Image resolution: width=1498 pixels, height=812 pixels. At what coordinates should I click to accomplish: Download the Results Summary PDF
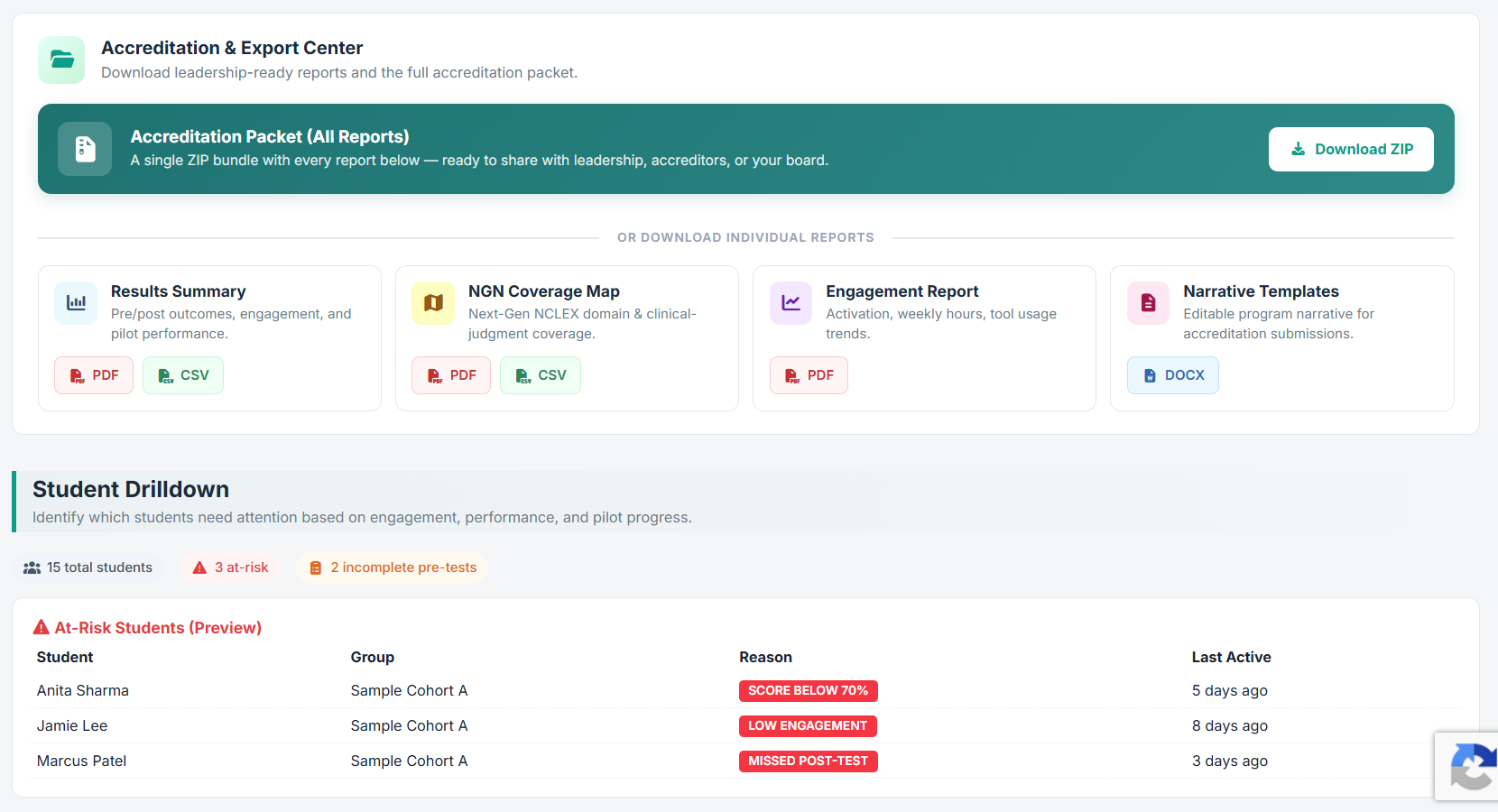[x=94, y=375]
